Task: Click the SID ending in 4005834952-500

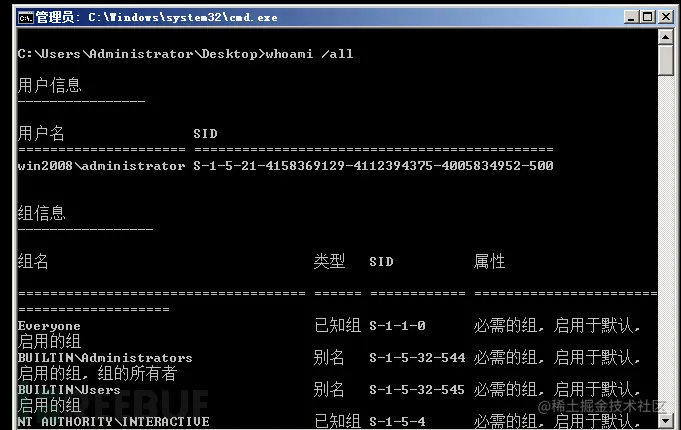Action: (374, 165)
